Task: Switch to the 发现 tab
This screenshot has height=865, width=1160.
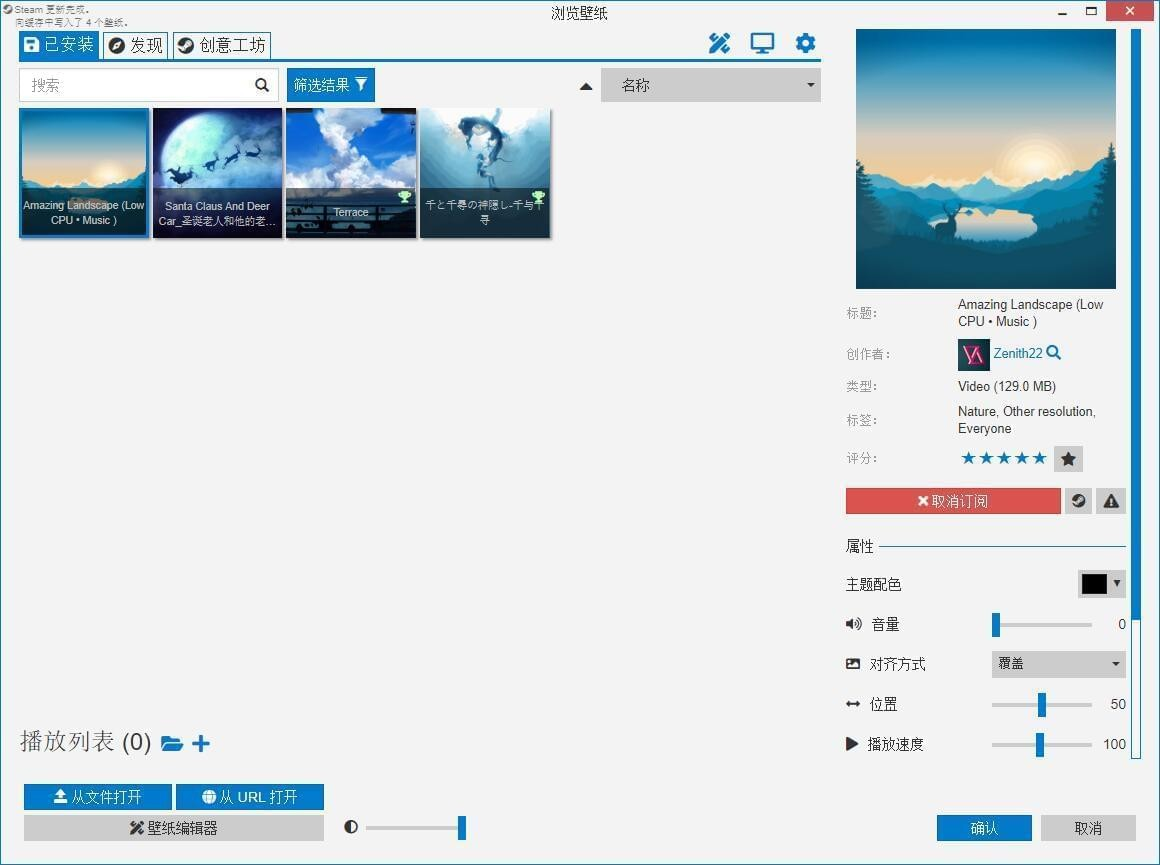Action: point(135,45)
